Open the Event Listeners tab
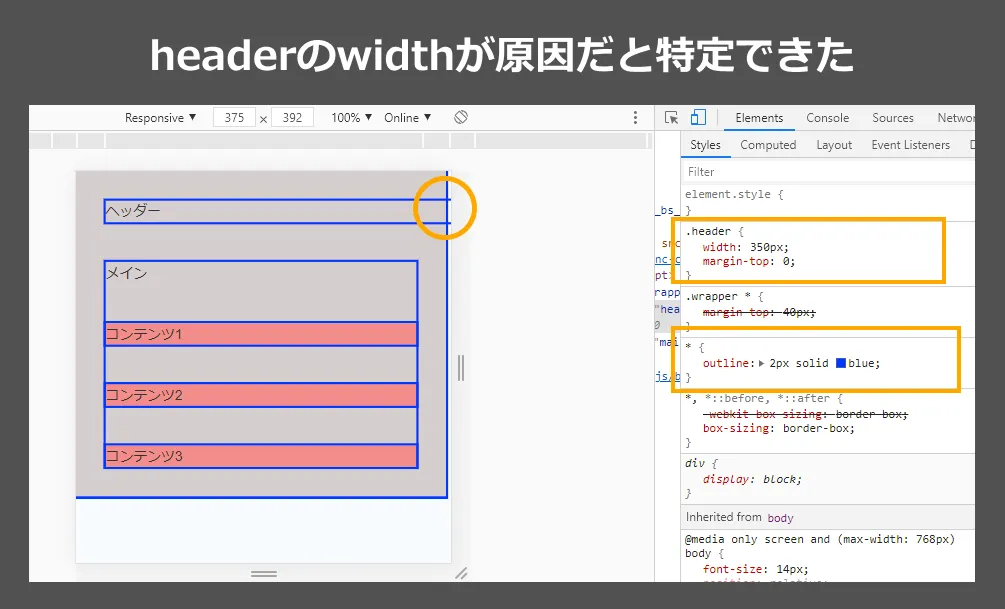1005x609 pixels. (910, 145)
